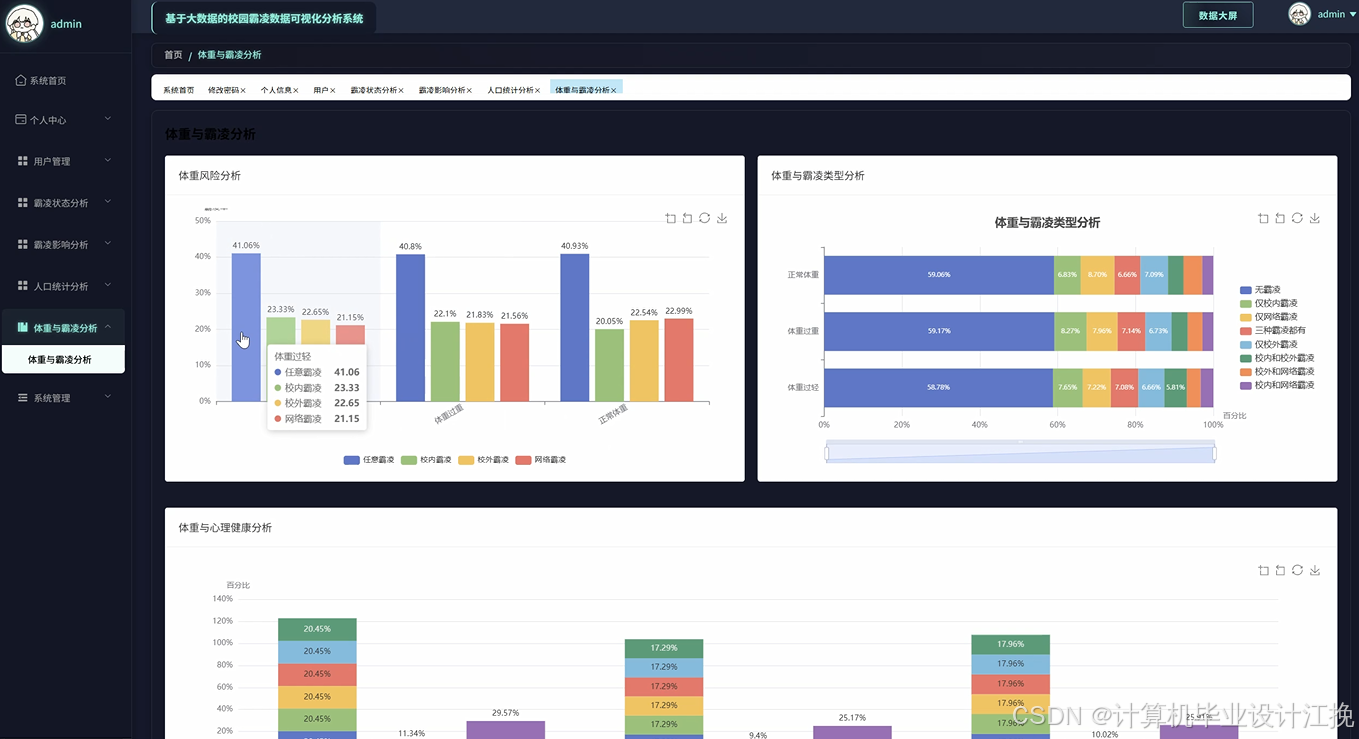
Task: Click the system title banner at top
Action: click(x=264, y=18)
